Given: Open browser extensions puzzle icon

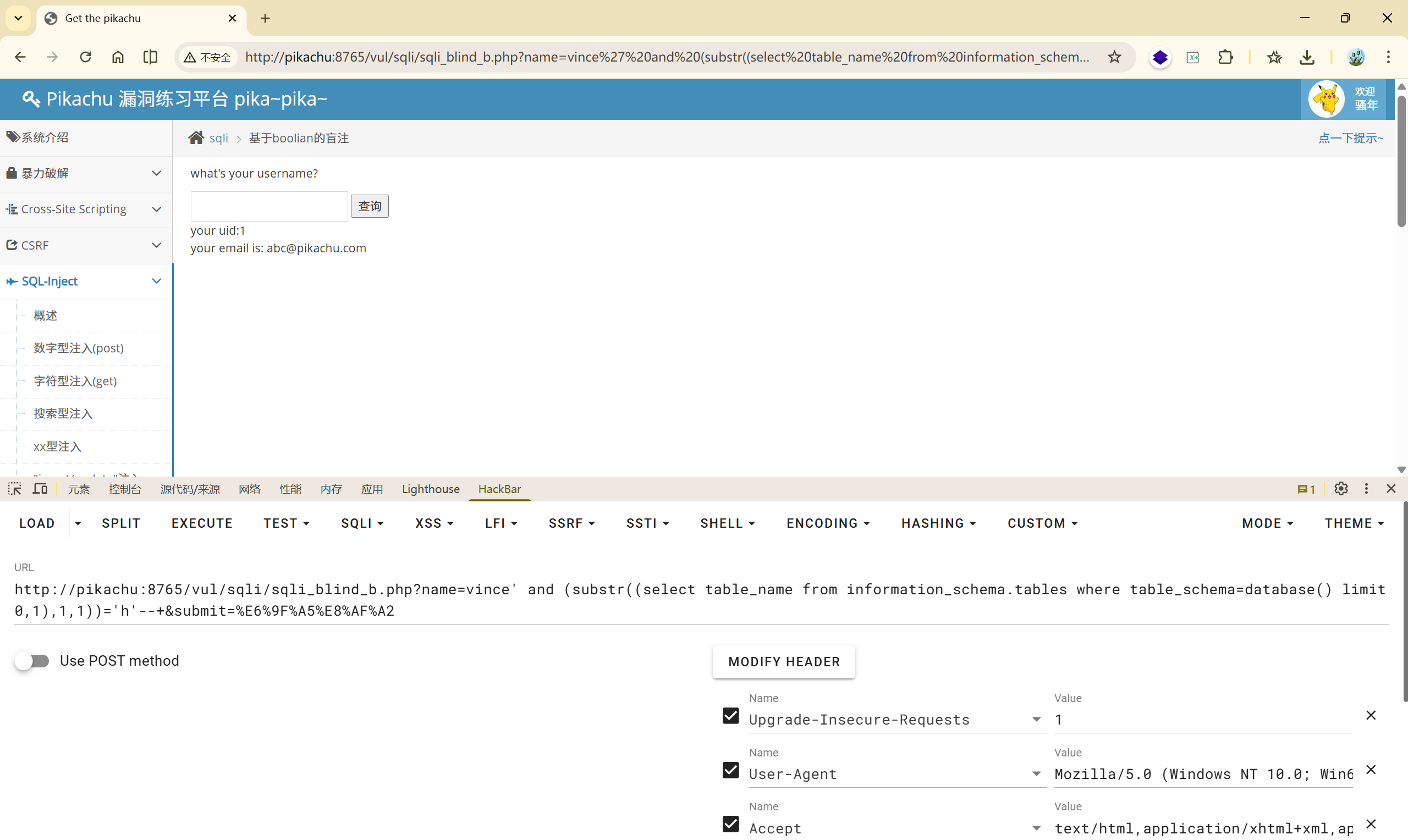Looking at the screenshot, I should pyautogui.click(x=1225, y=57).
